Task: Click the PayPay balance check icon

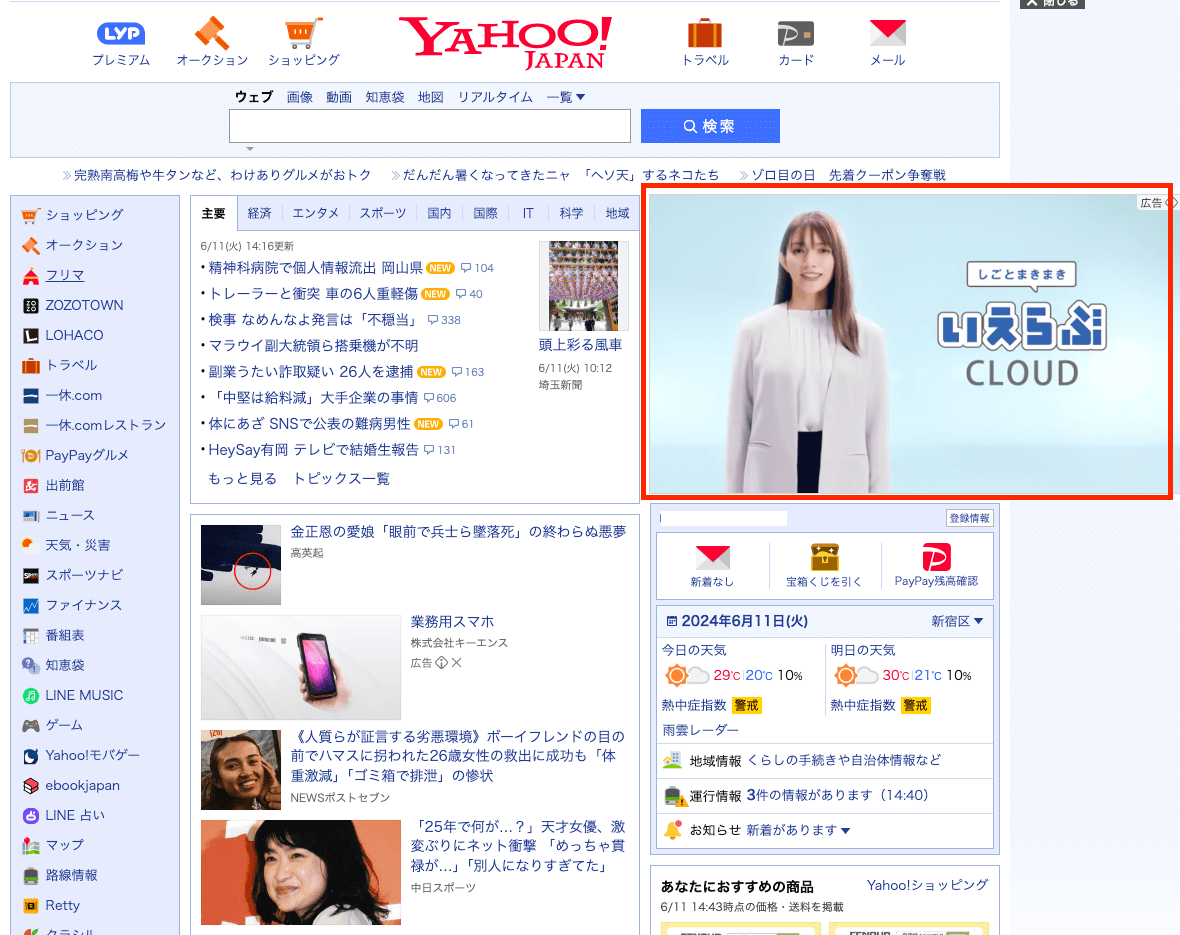Action: click(x=936, y=558)
